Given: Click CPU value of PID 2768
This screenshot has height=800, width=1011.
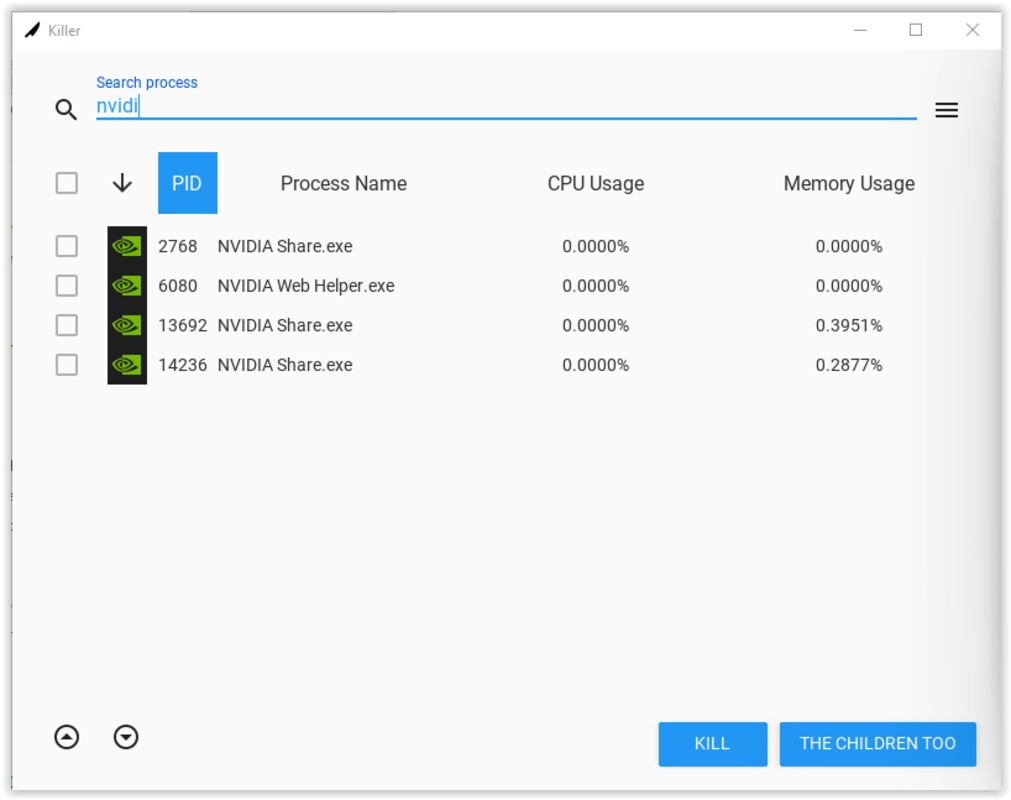Looking at the screenshot, I should (x=595, y=246).
